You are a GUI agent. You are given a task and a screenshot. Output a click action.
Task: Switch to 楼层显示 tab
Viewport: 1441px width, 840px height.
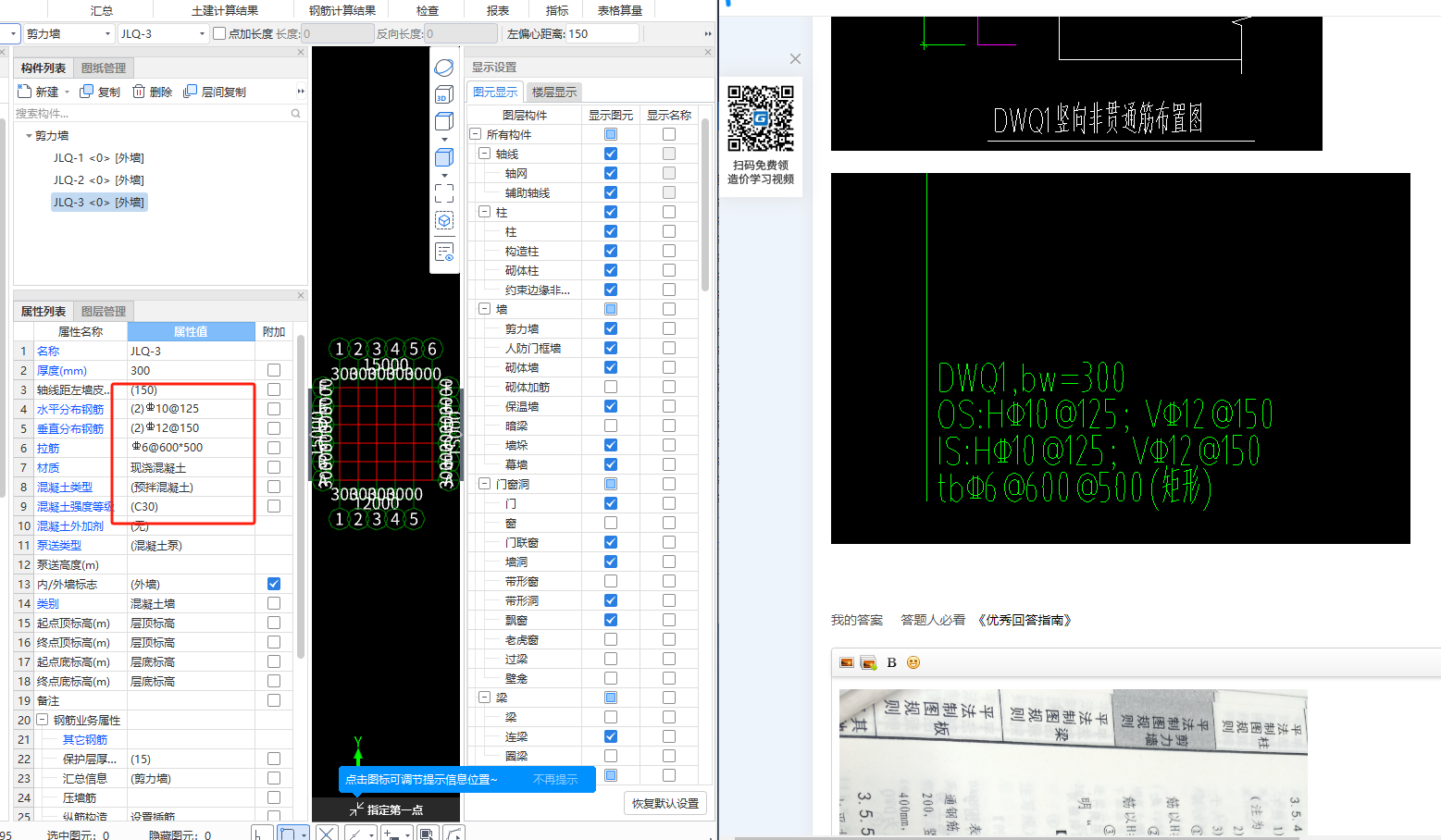(554, 92)
